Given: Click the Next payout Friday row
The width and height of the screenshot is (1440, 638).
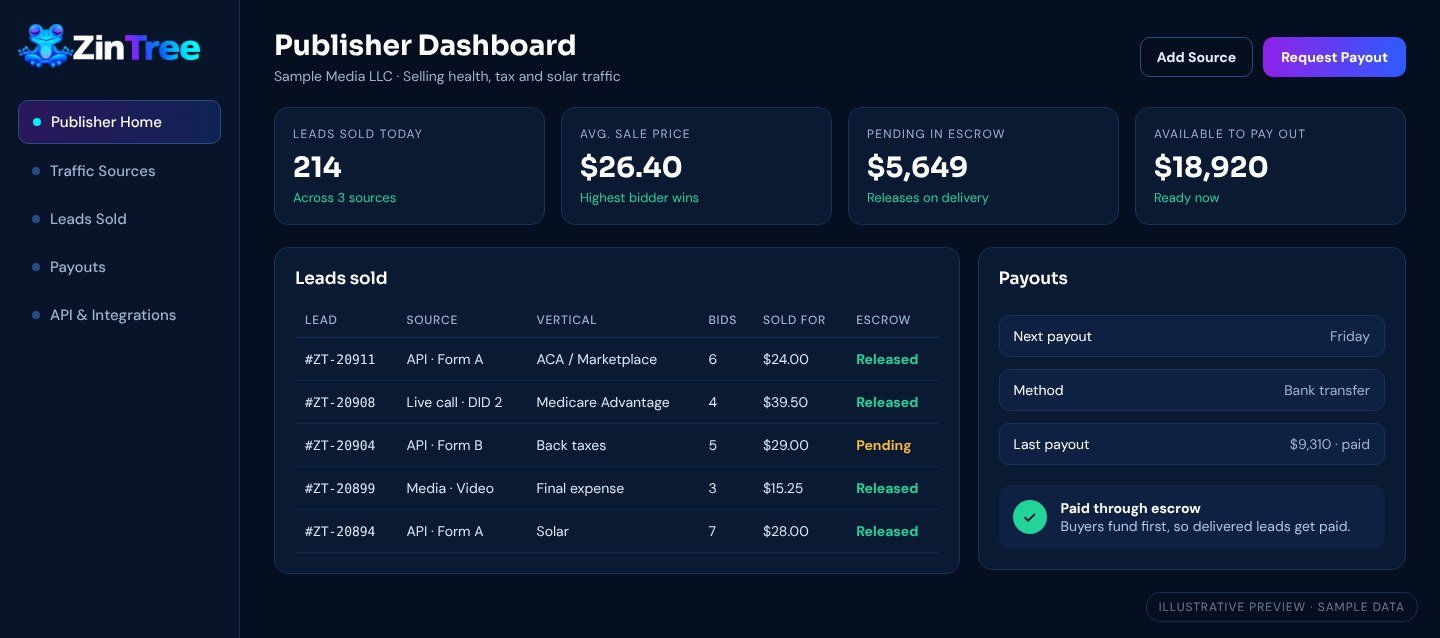Looking at the screenshot, I should [1191, 336].
